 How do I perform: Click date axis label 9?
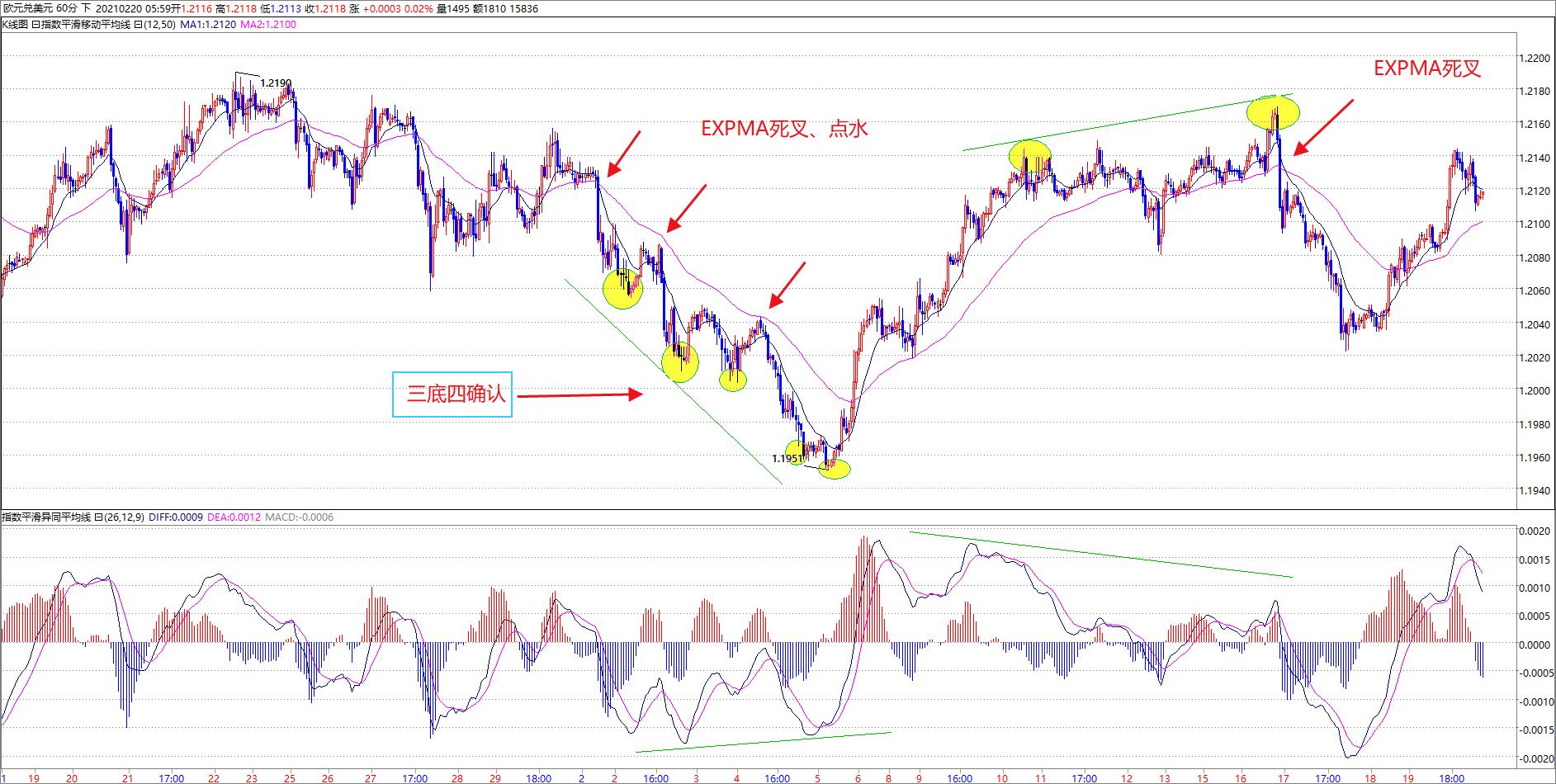click(x=918, y=777)
